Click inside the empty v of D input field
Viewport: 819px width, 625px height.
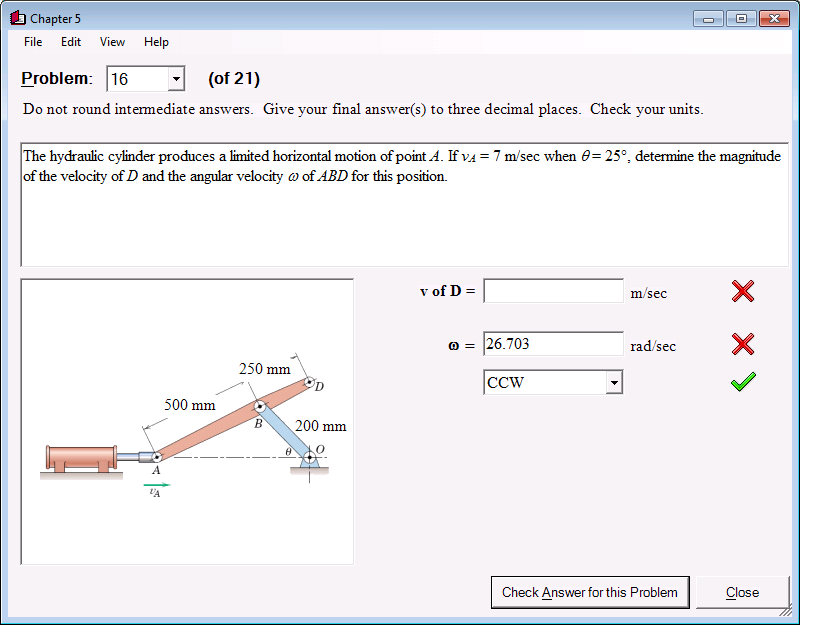552,290
